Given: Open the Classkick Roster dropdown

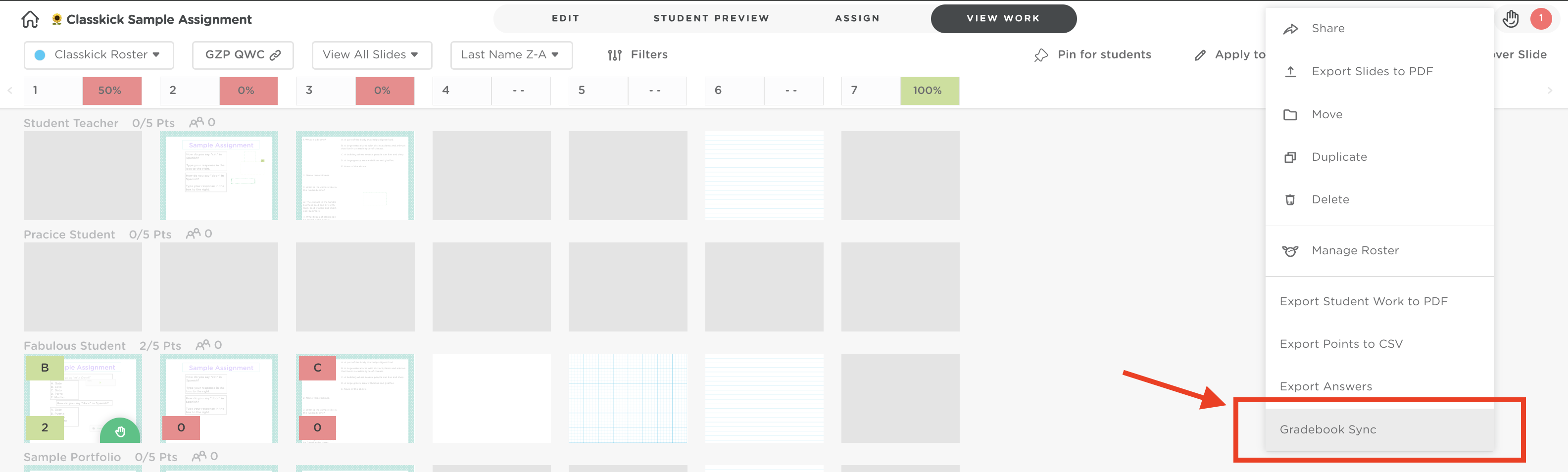Looking at the screenshot, I should point(98,55).
